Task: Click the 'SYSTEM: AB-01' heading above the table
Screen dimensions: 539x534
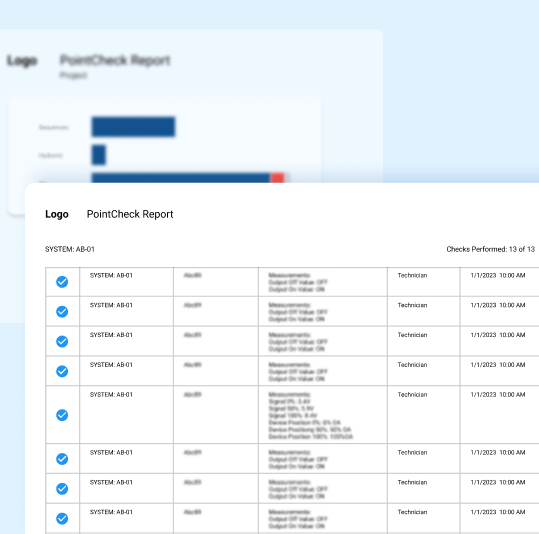Action: point(70,249)
